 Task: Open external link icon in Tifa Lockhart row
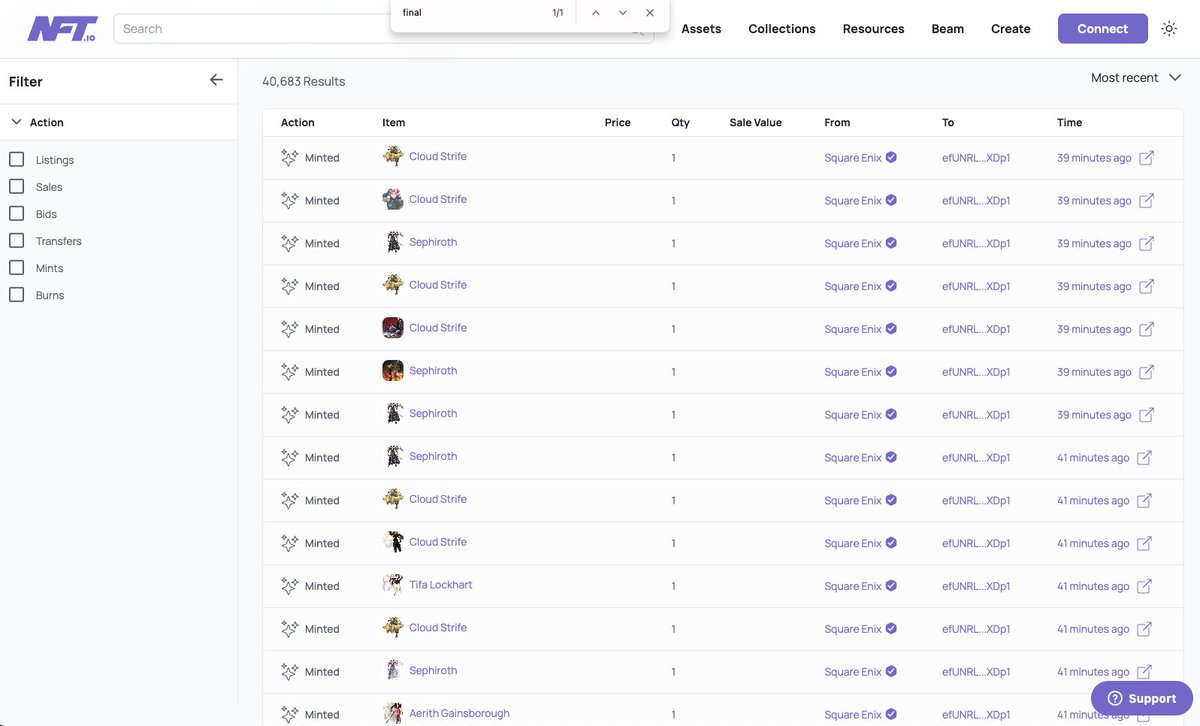coord(1145,586)
